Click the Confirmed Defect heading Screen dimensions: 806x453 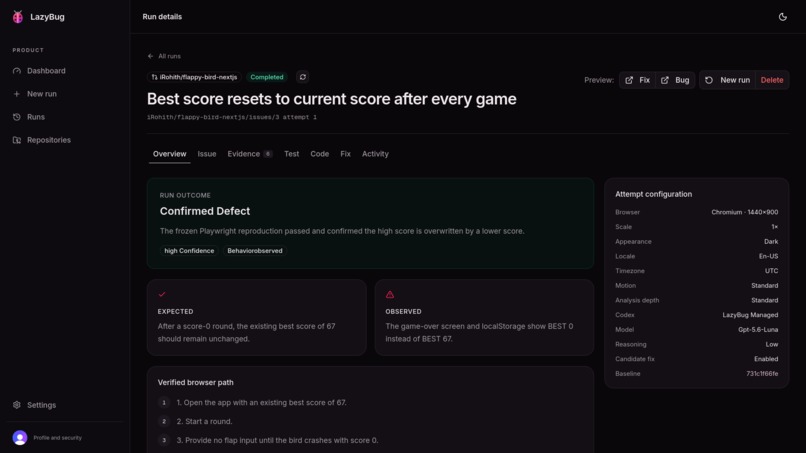(205, 211)
